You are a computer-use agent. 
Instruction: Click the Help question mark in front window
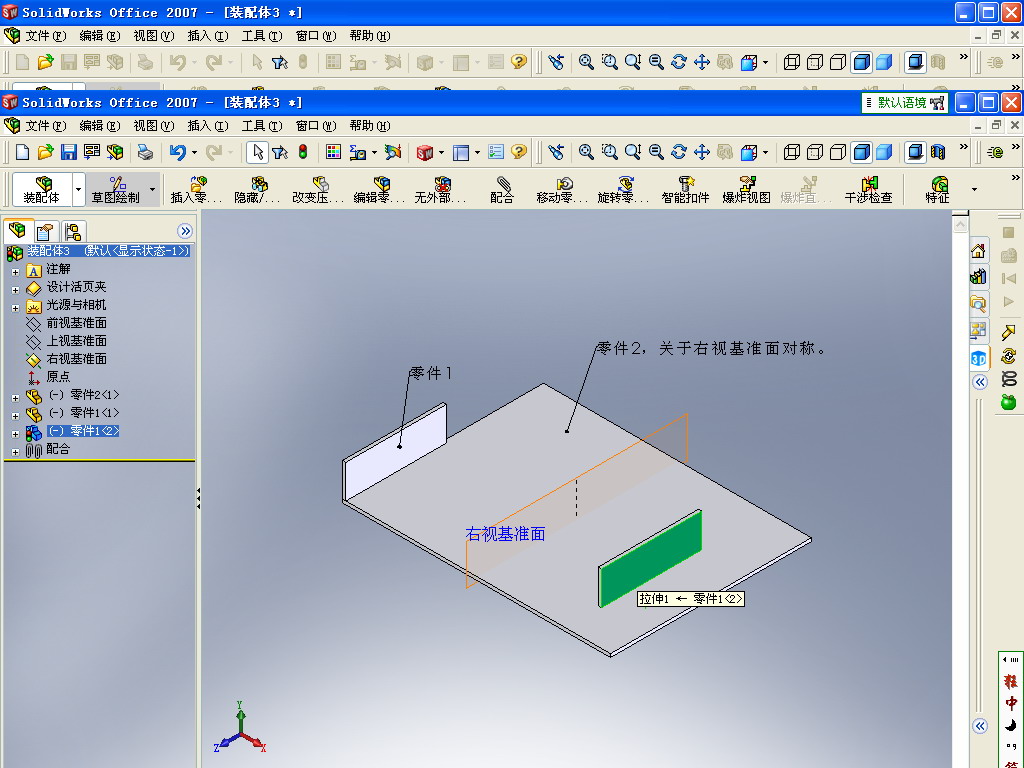pyautogui.click(x=519, y=152)
